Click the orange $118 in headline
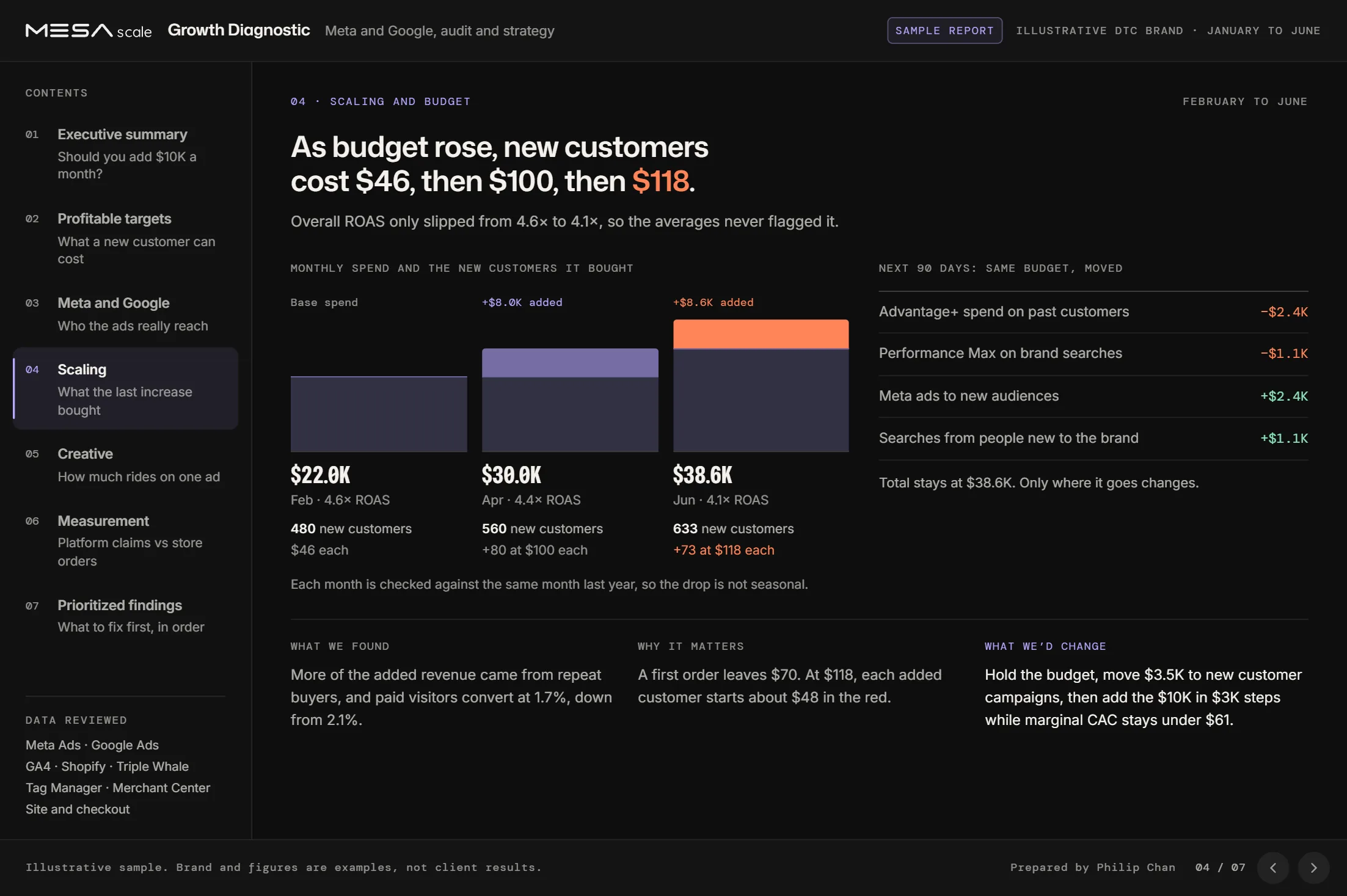 (x=660, y=181)
